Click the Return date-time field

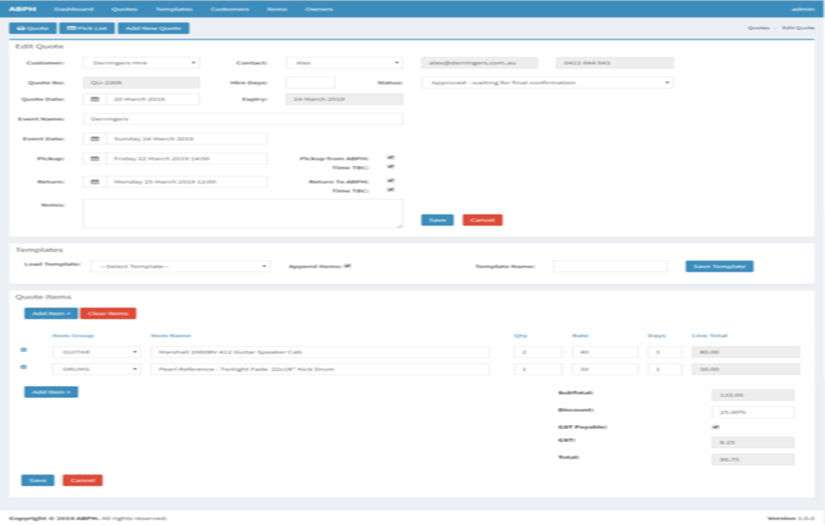point(187,181)
